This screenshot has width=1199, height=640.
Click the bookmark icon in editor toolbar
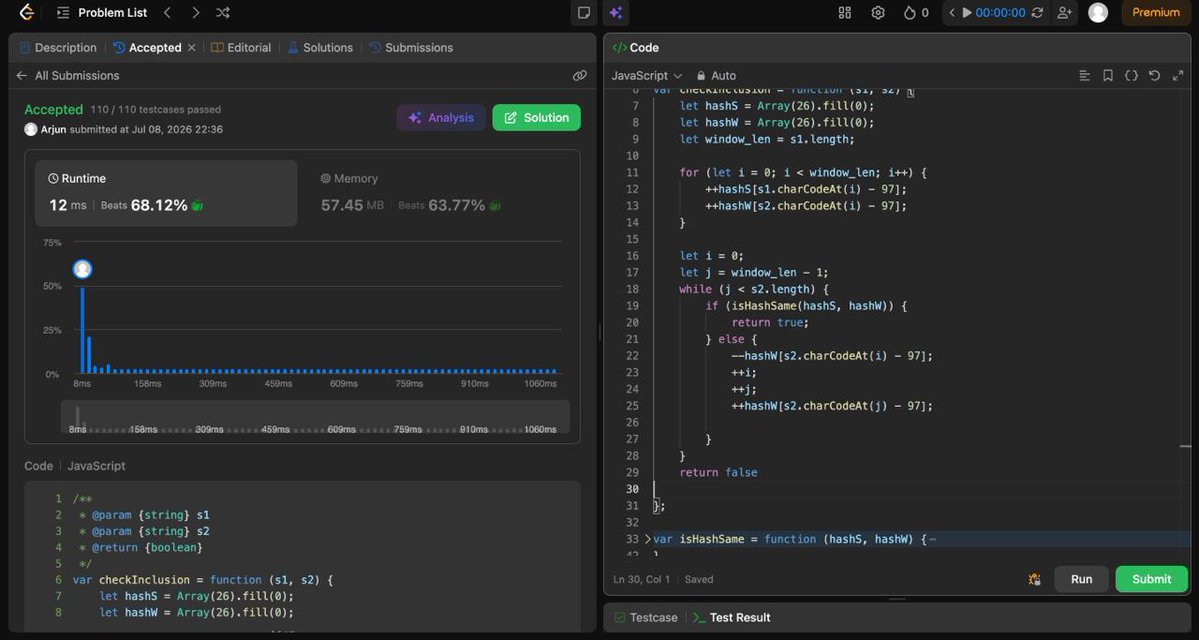tap(1107, 76)
